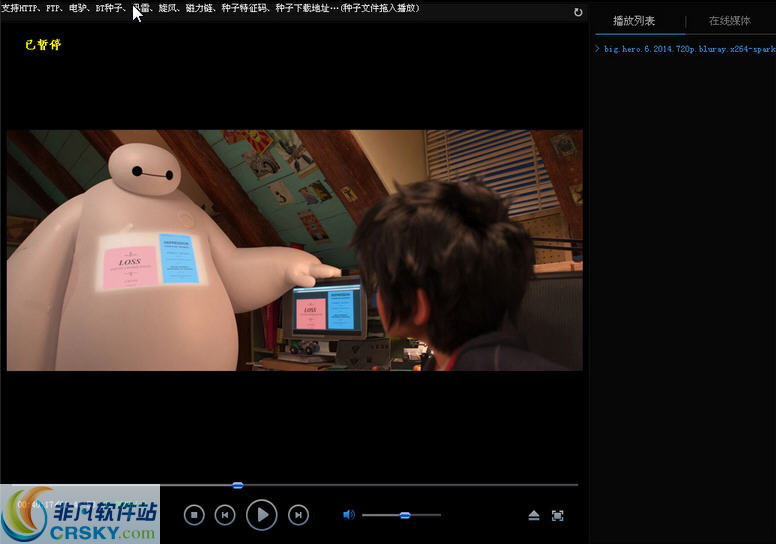This screenshot has width=776, height=544.
Task: Click the supported formats title text
Action: point(210,8)
